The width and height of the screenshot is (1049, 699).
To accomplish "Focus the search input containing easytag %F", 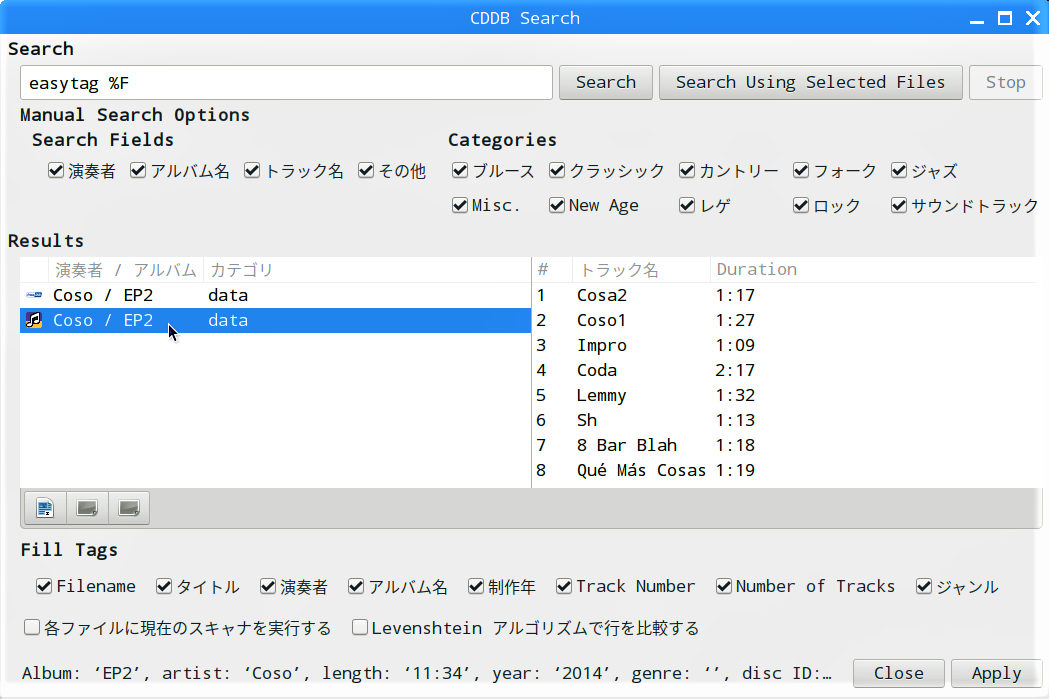I will 286,83.
